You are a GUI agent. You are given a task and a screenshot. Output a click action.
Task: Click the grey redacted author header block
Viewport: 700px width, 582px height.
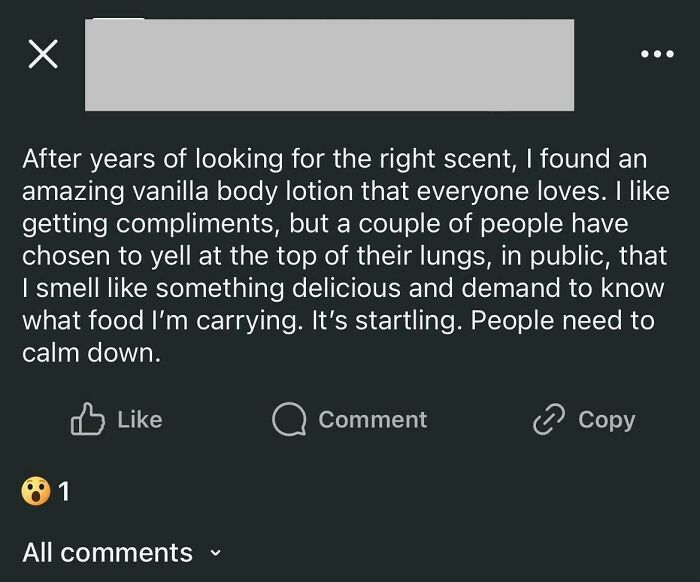[x=329, y=65]
